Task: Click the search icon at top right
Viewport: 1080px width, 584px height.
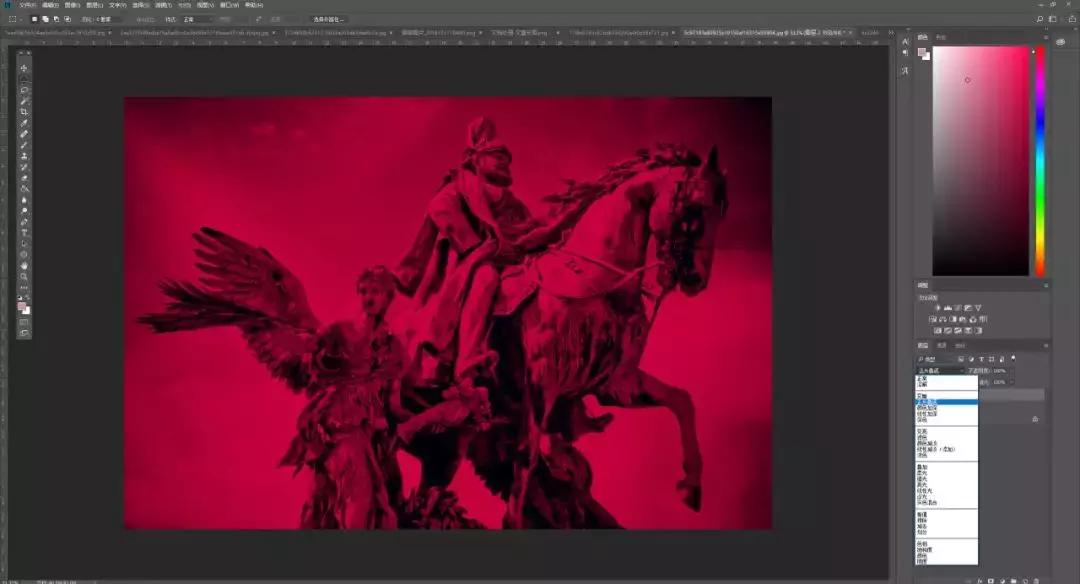Action: [x=1039, y=19]
